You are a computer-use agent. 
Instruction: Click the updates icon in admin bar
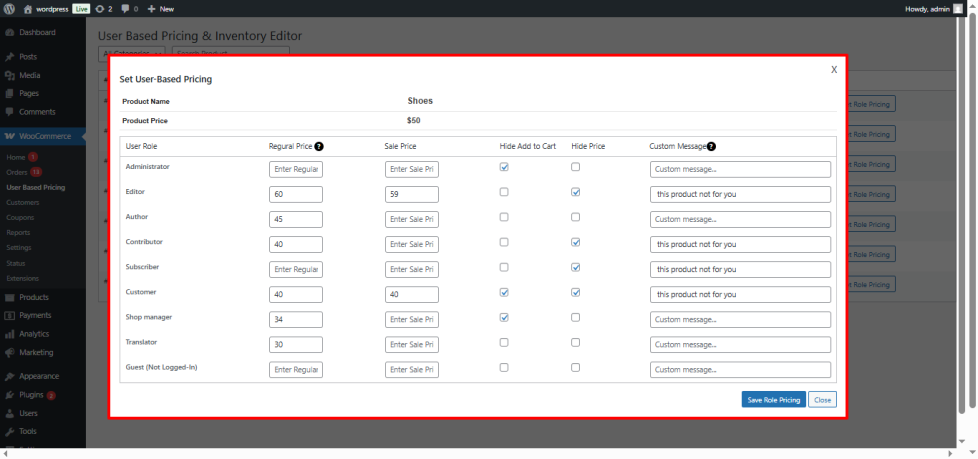click(x=100, y=8)
